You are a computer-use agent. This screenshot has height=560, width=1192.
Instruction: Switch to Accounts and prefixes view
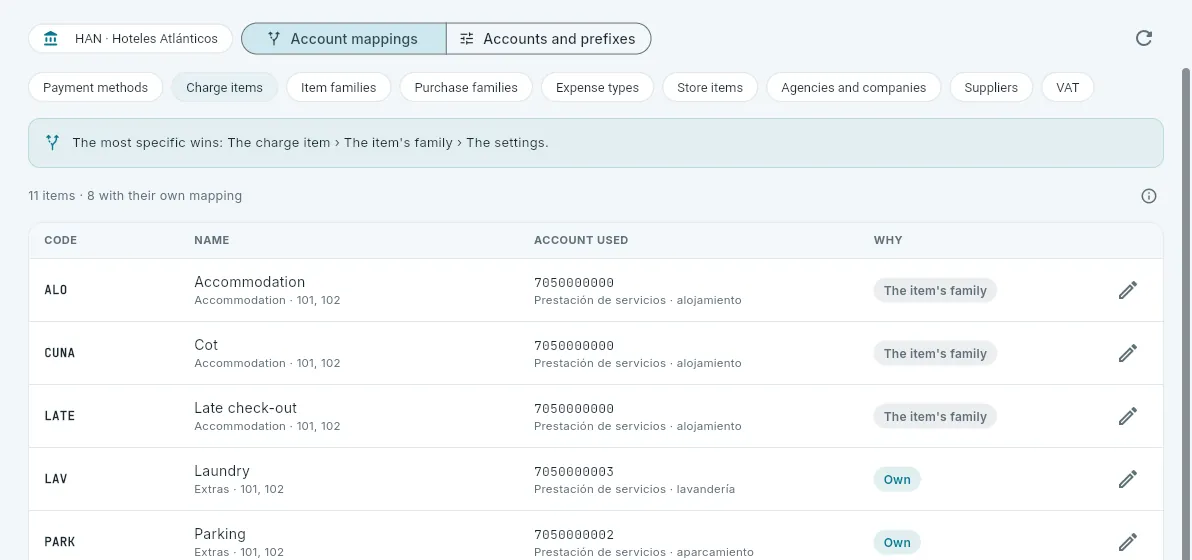pyautogui.click(x=548, y=39)
